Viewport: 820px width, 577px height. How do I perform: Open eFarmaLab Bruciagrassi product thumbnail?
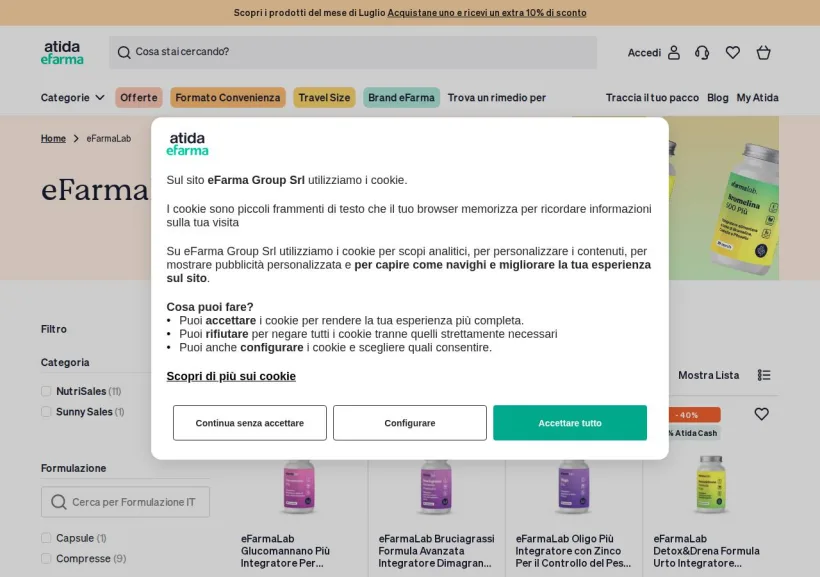pos(436,486)
